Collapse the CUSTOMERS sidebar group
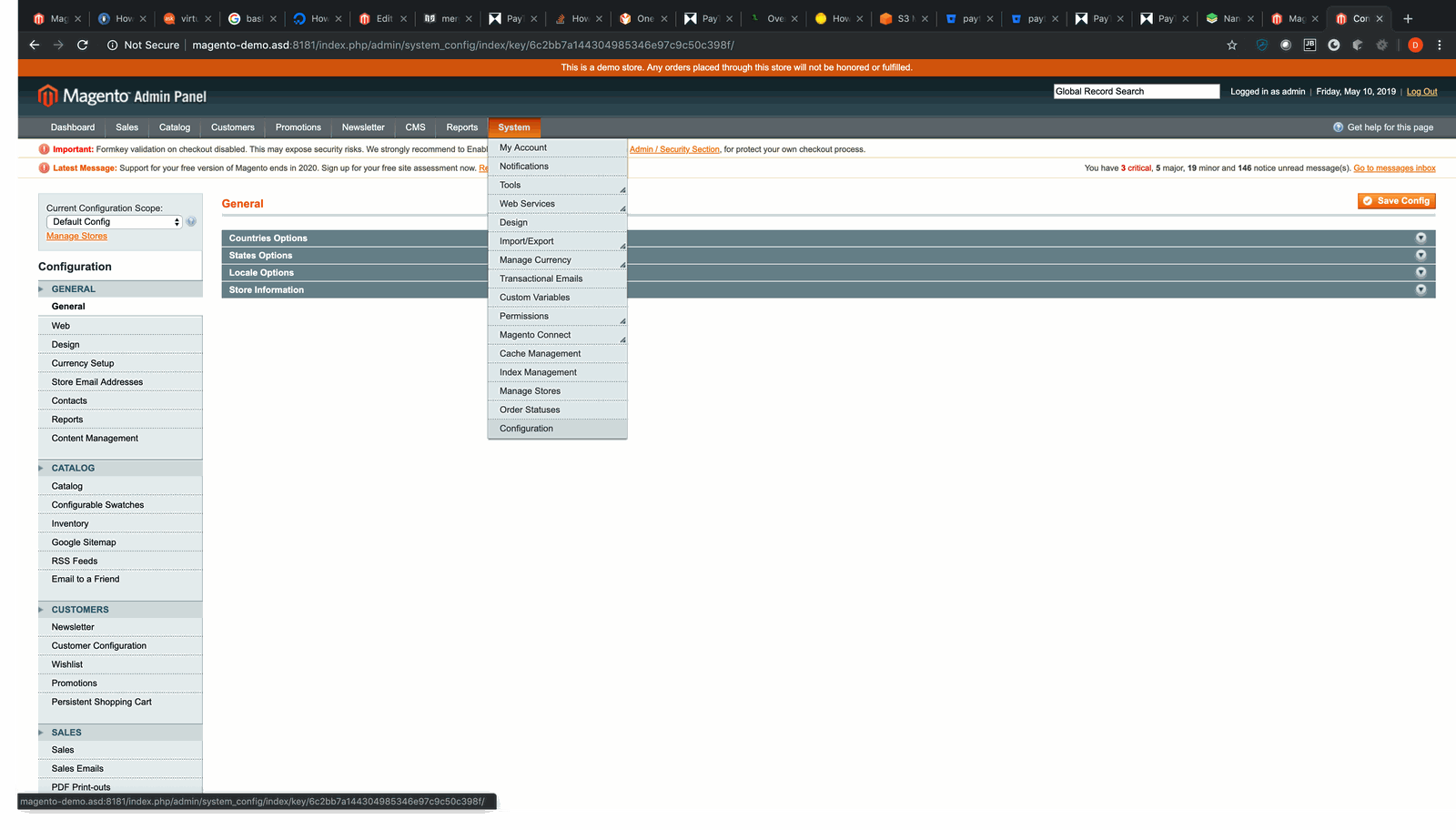Screen dimensions: 1456x830 [x=120, y=610]
